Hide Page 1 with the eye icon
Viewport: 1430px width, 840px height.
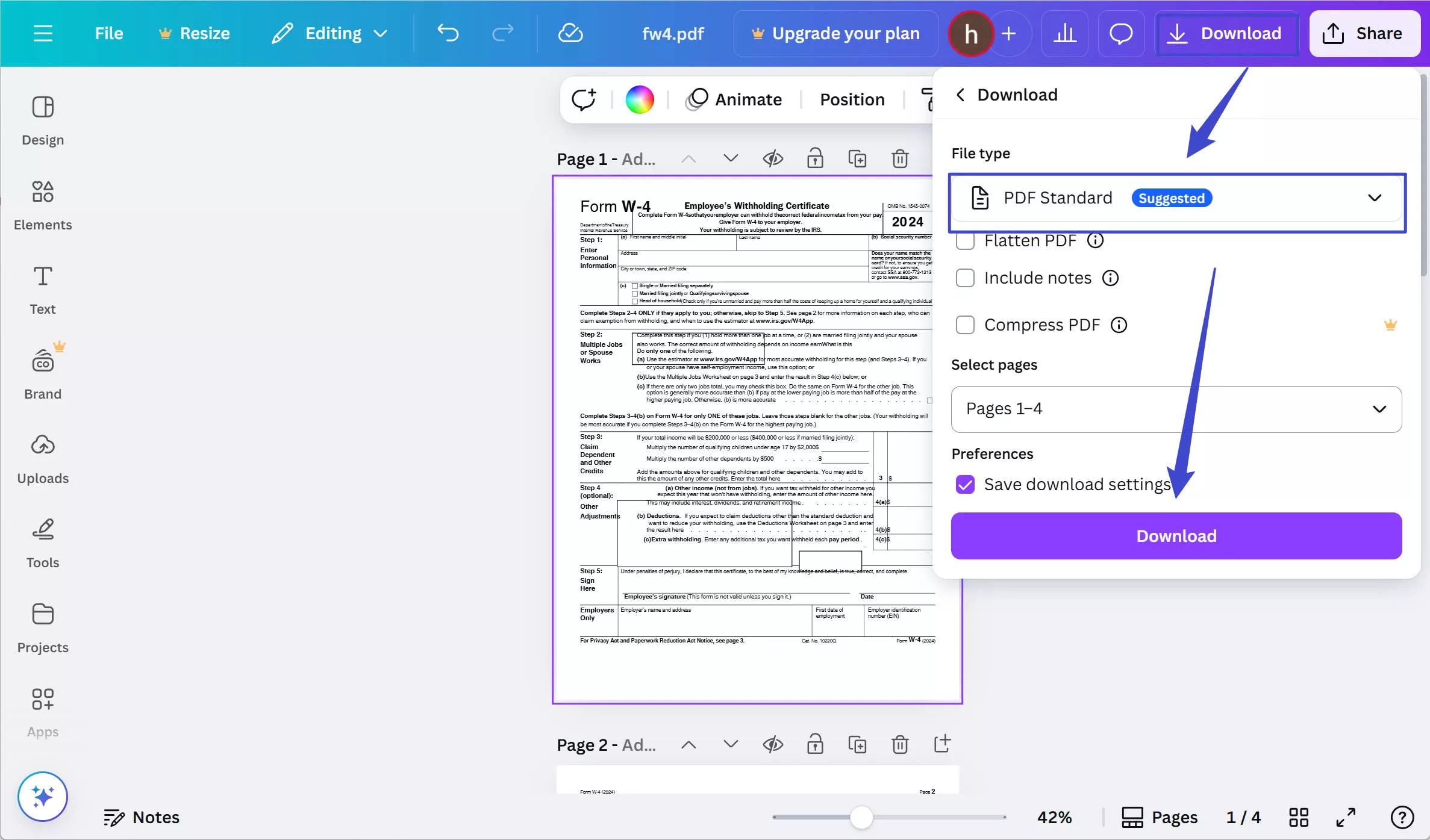(x=773, y=158)
